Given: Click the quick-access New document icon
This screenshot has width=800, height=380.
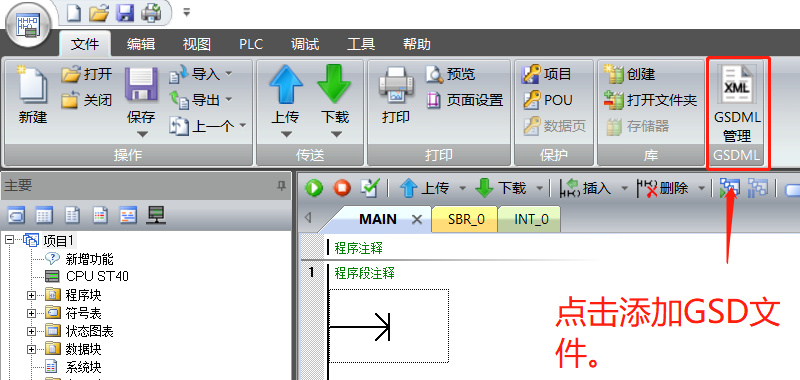Looking at the screenshot, I should pyautogui.click(x=74, y=12).
